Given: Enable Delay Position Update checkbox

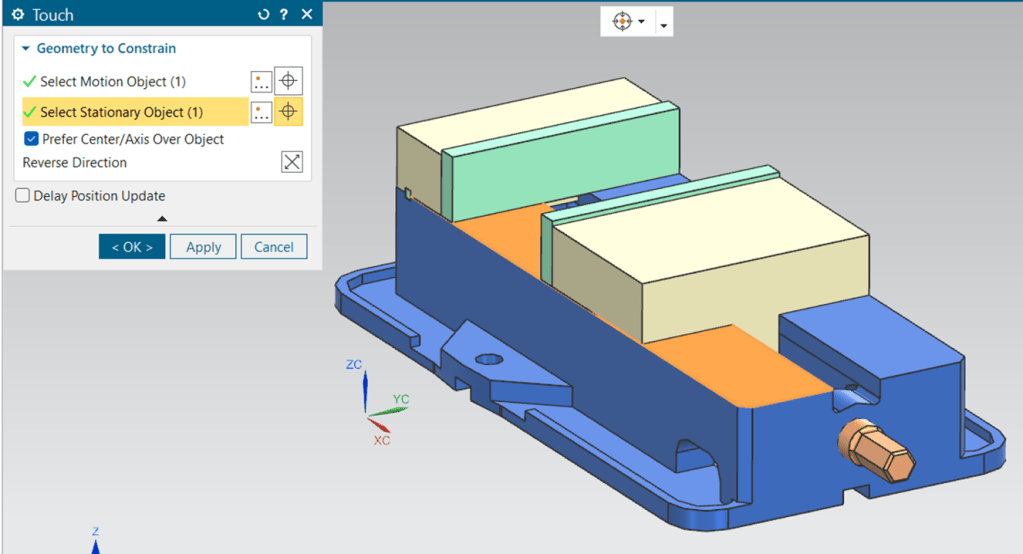Looking at the screenshot, I should pyautogui.click(x=23, y=196).
